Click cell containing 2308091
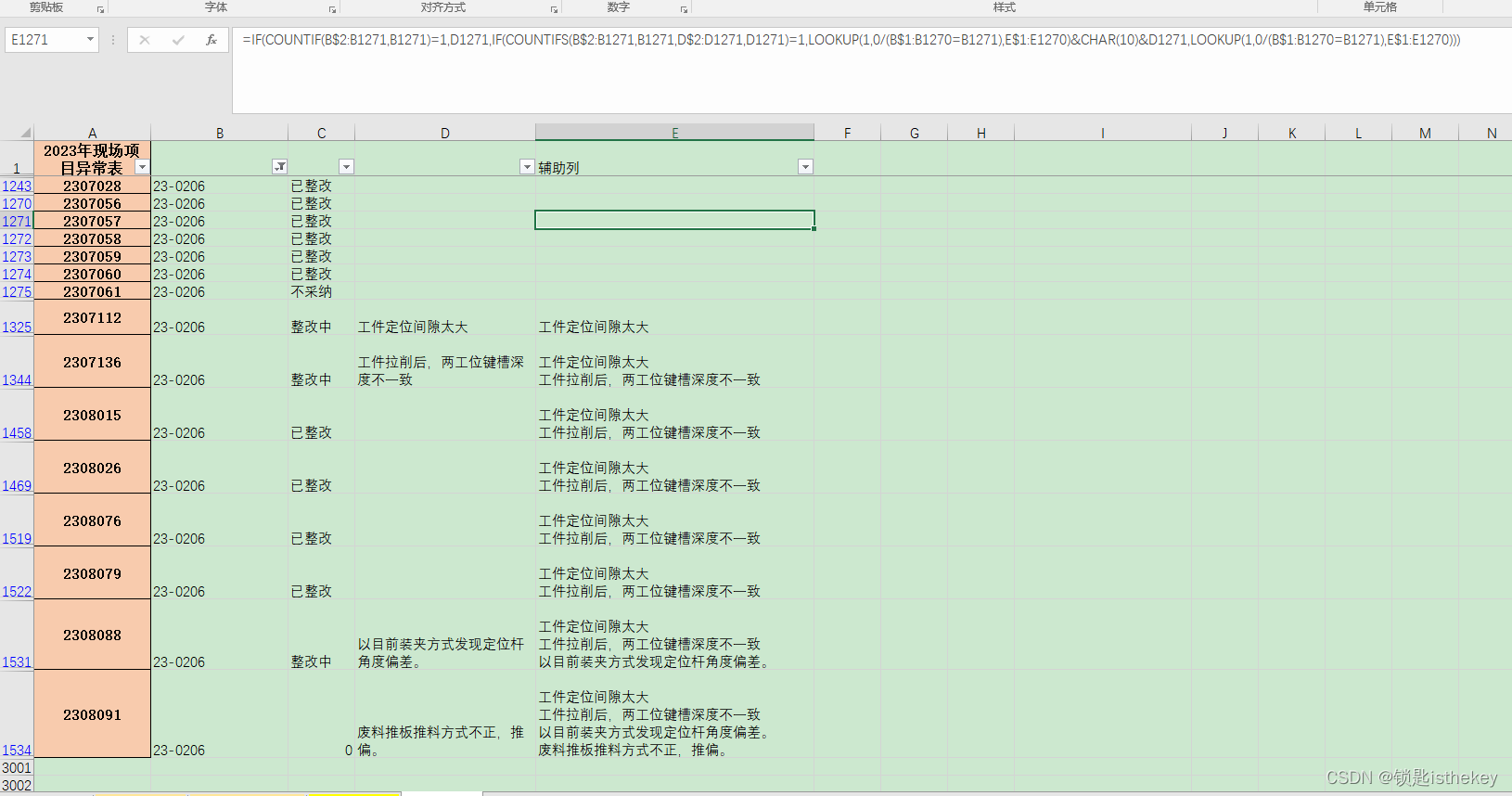Viewport: 1512px width, 796px height. tap(92, 714)
